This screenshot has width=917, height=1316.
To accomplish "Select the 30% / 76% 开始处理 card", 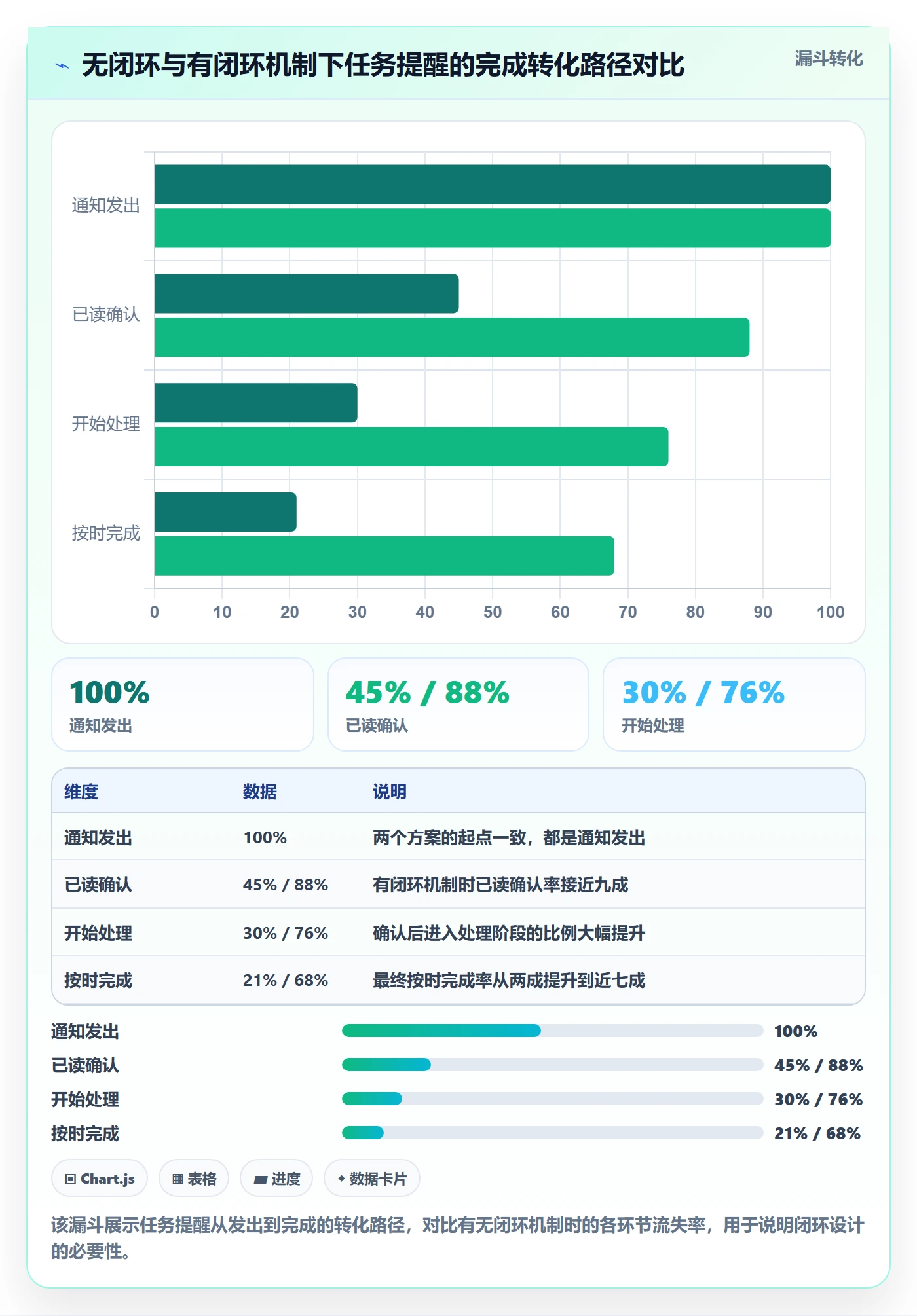I will (x=734, y=704).
